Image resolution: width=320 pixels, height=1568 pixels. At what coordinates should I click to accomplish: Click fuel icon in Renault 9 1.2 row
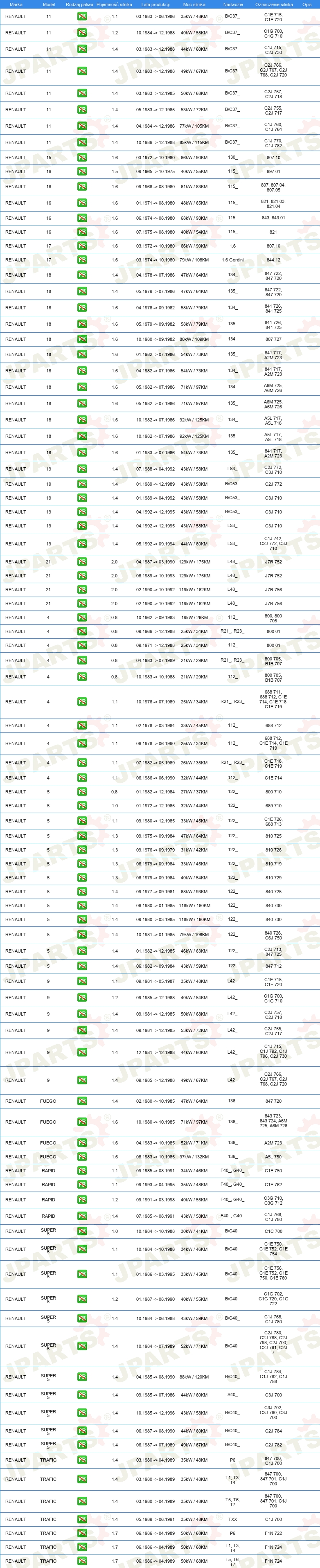pos(81,998)
